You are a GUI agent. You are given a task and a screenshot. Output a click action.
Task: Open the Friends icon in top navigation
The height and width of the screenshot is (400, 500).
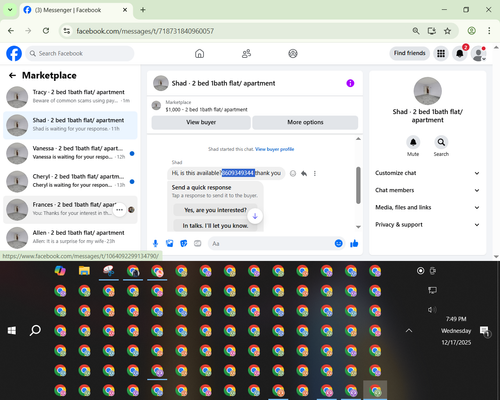click(x=246, y=53)
